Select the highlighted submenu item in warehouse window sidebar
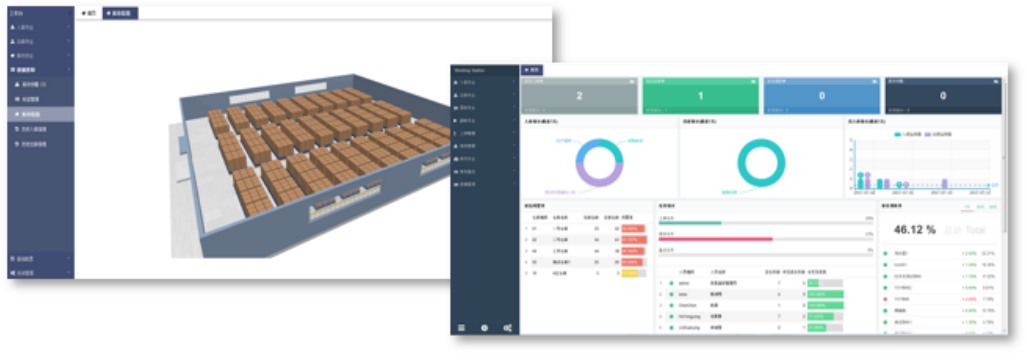Screen dimensions: 1027x363 (x=41, y=114)
